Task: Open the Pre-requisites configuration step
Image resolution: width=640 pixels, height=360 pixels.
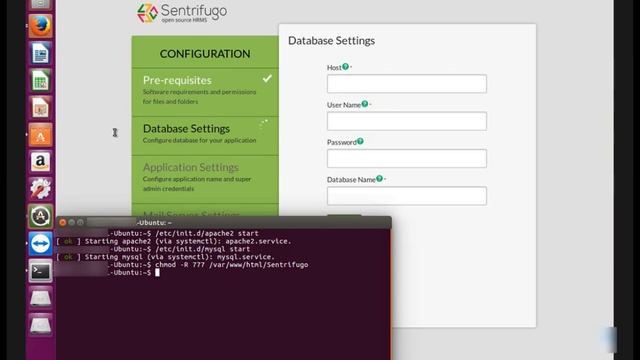Action: pos(205,92)
